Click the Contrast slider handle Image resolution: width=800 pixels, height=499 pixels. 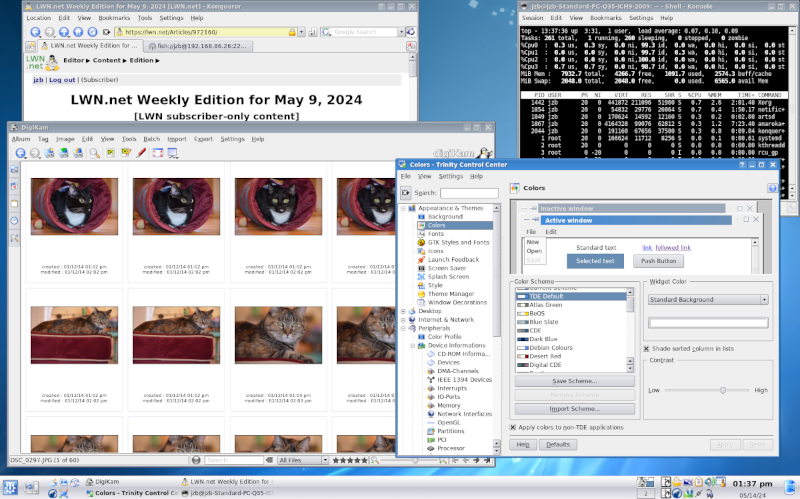(722, 389)
